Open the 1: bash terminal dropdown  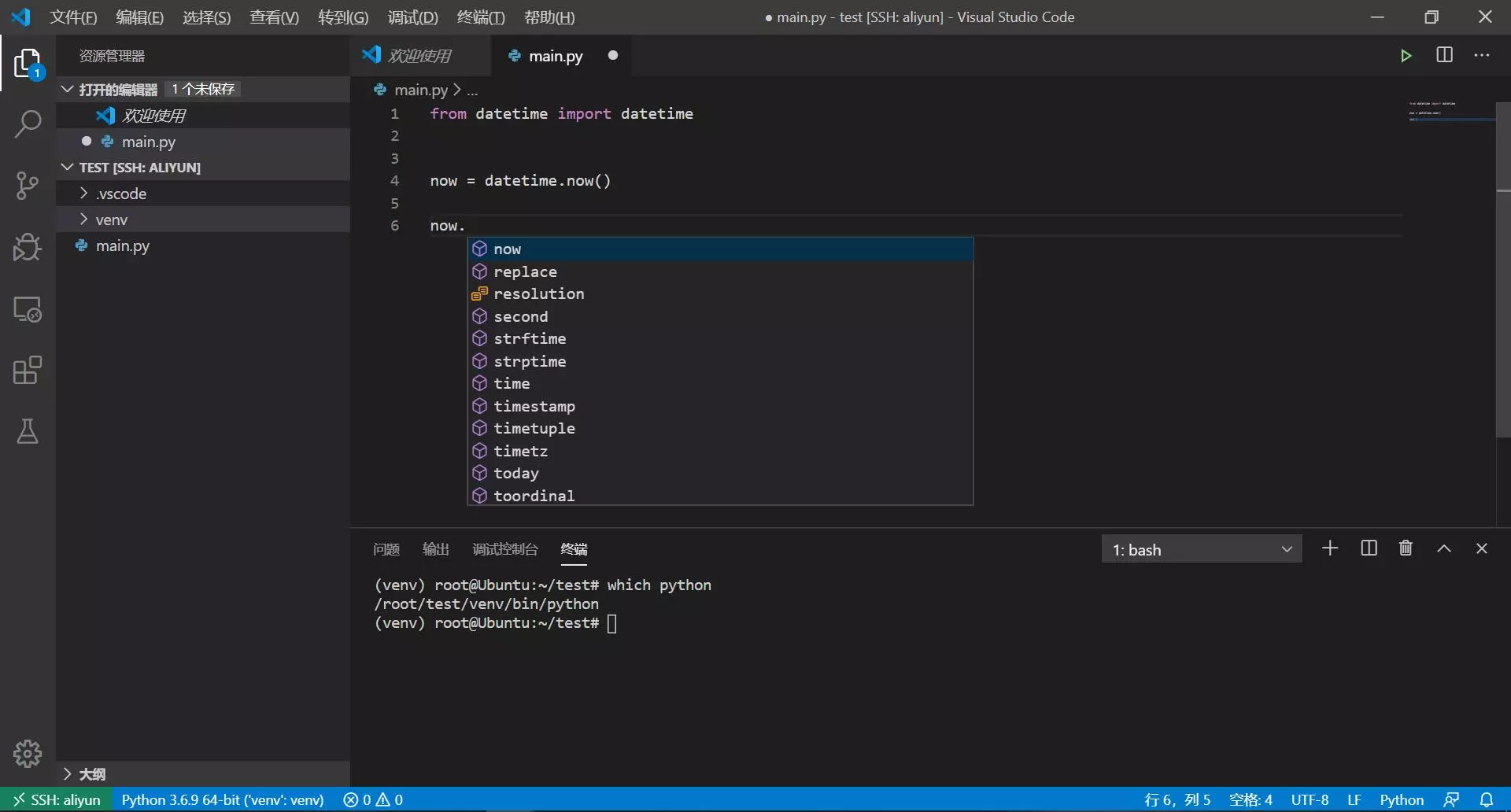1202,549
